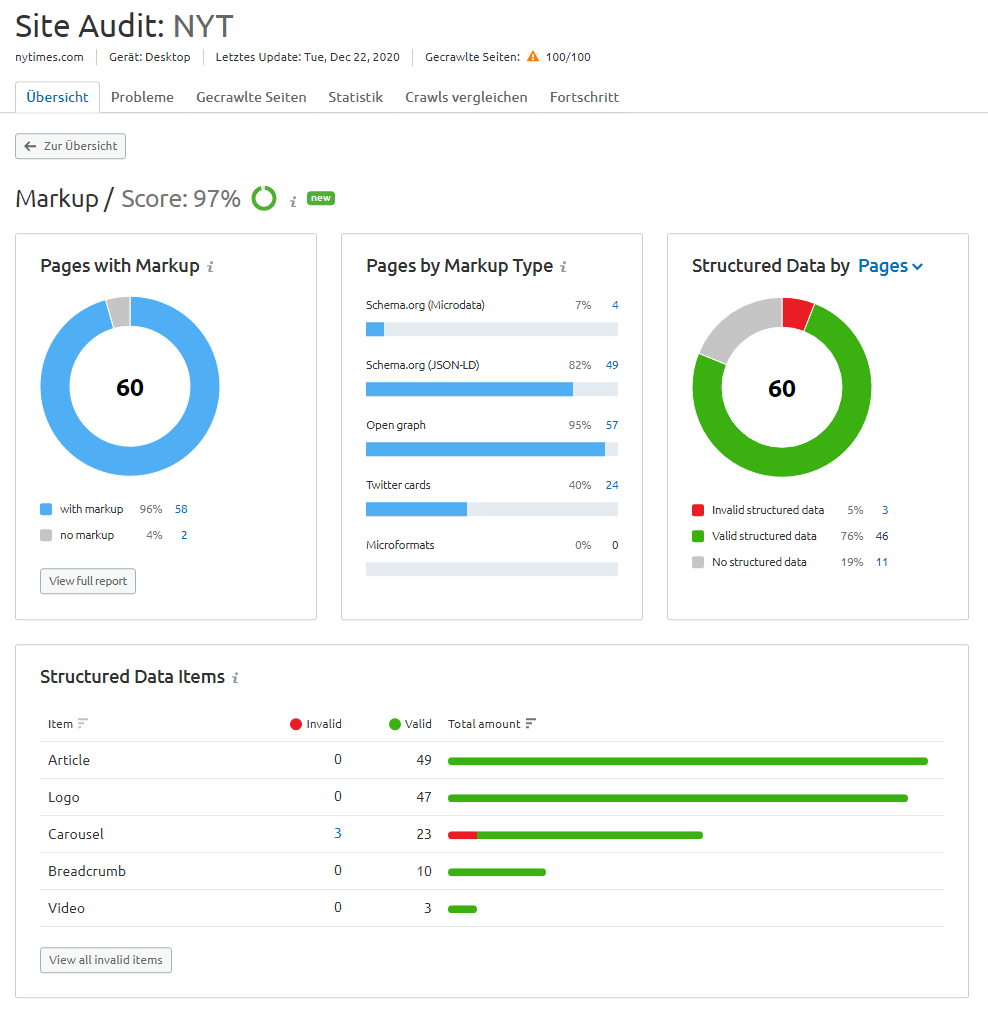The width and height of the screenshot is (988, 1018).
Task: Click red segment of Carousel amount bar
Action: (x=462, y=835)
